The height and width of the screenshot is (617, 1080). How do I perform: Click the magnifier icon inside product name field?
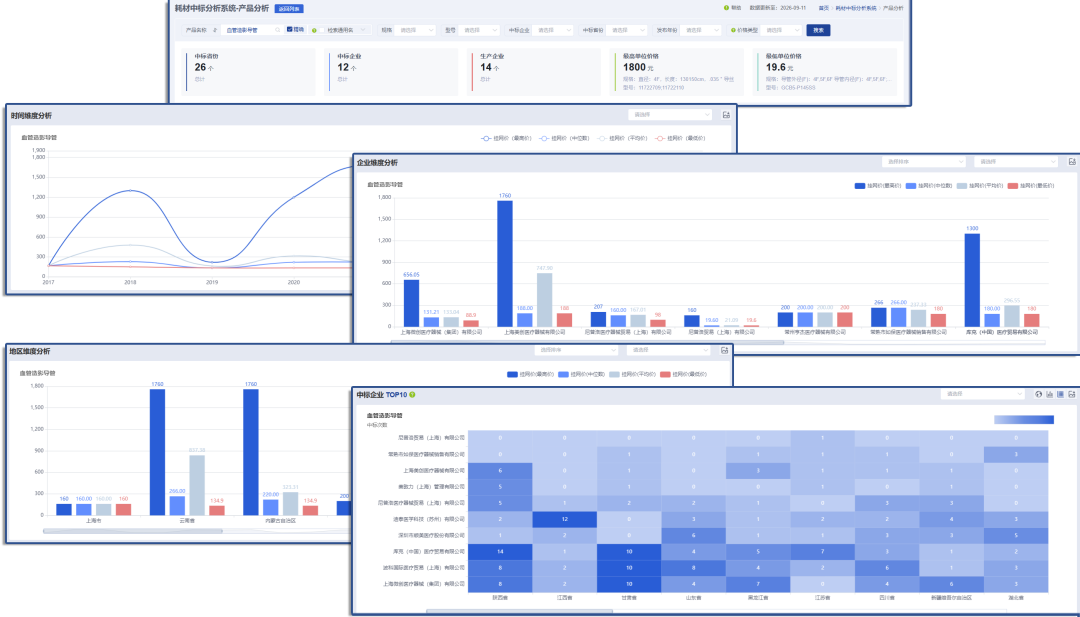278,30
